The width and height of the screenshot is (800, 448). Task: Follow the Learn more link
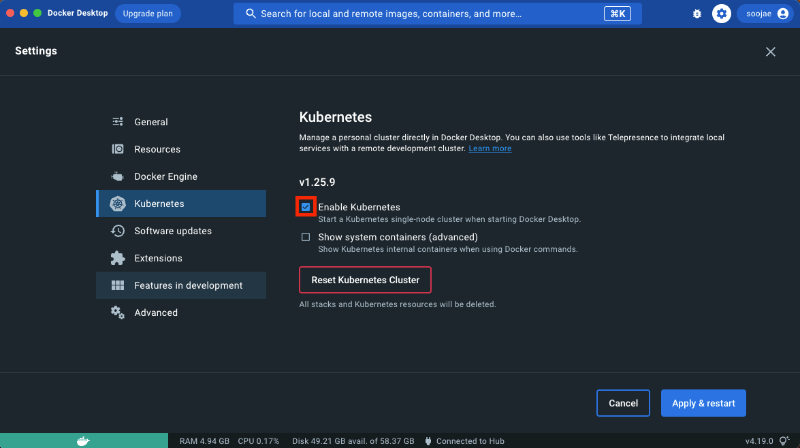[x=490, y=148]
